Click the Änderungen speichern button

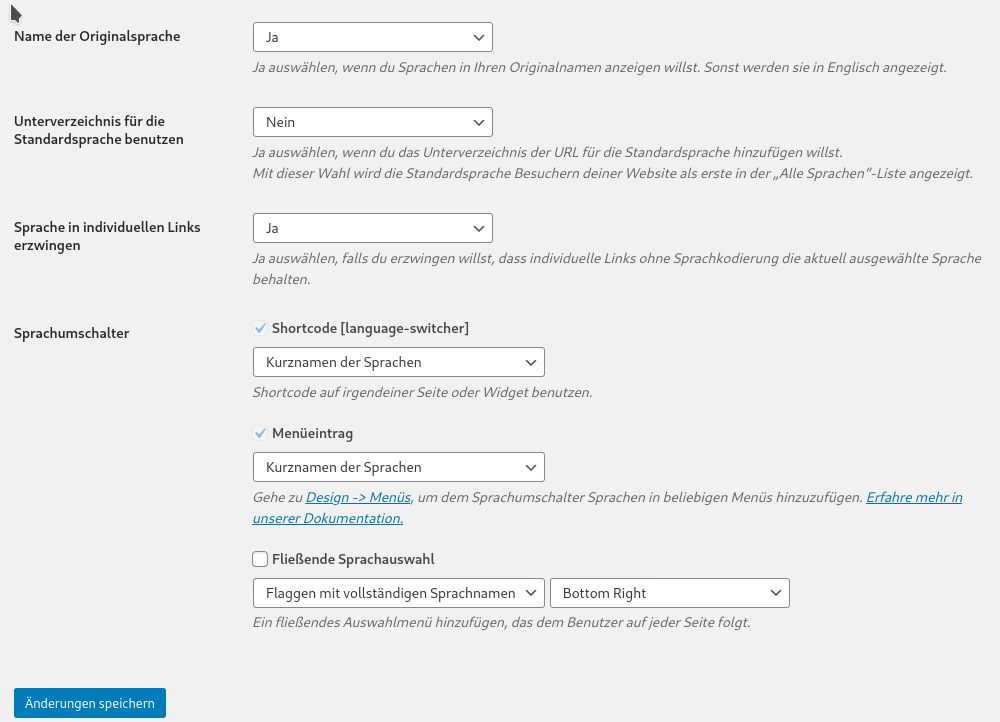click(x=90, y=703)
